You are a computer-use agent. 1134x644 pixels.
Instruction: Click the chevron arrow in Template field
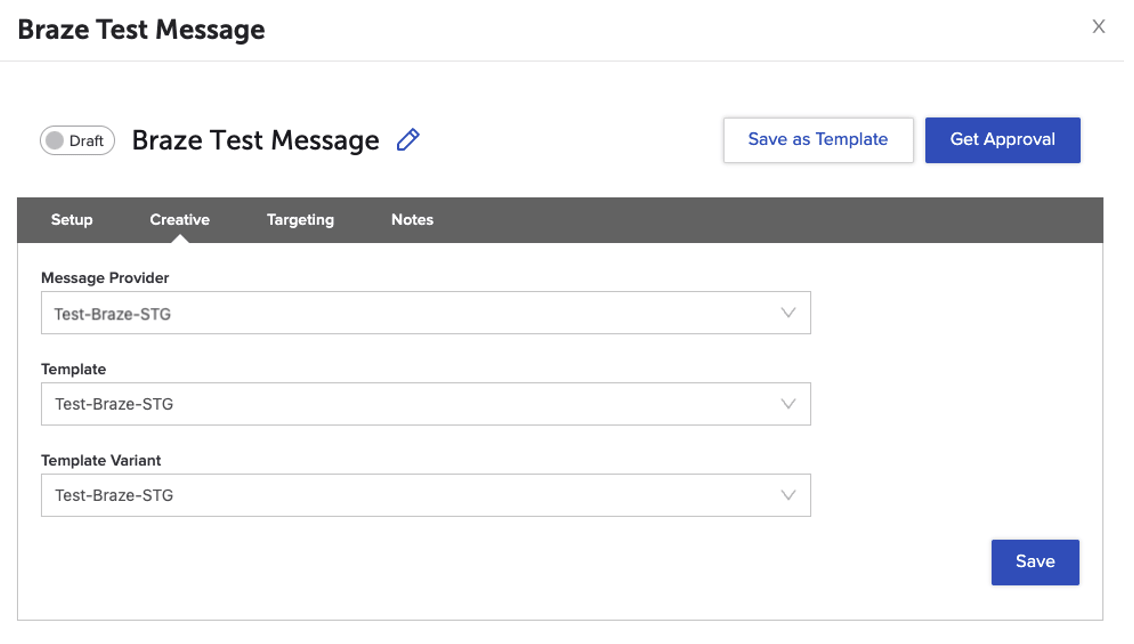coord(788,404)
